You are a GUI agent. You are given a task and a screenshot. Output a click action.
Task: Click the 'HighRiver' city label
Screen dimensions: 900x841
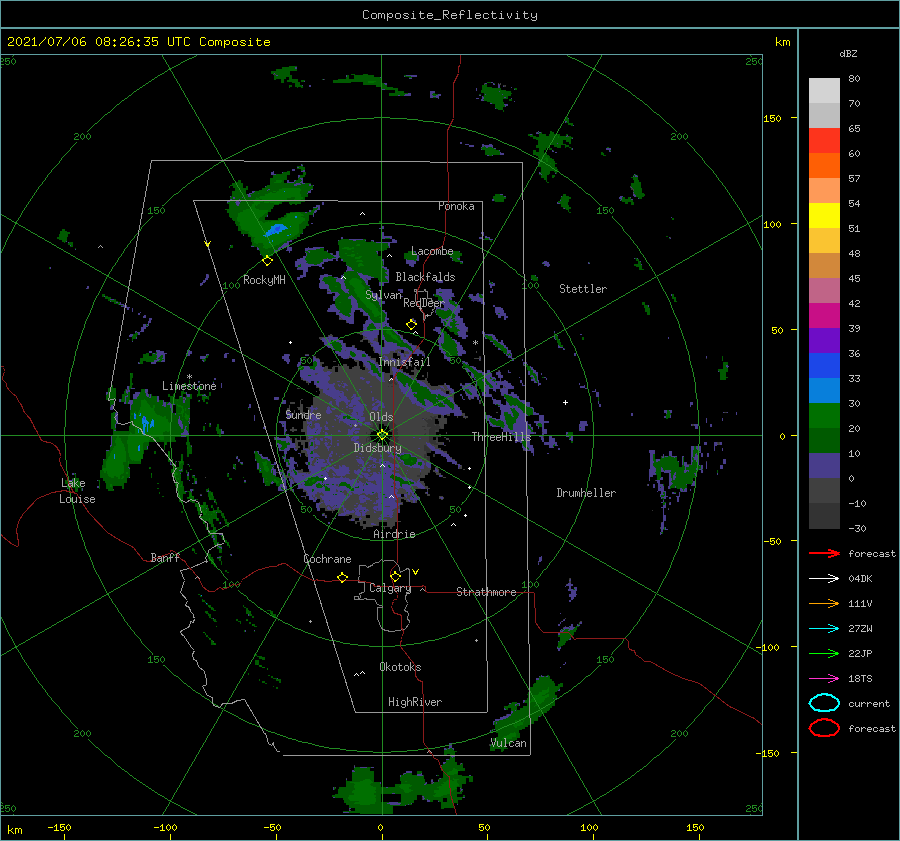(x=415, y=702)
